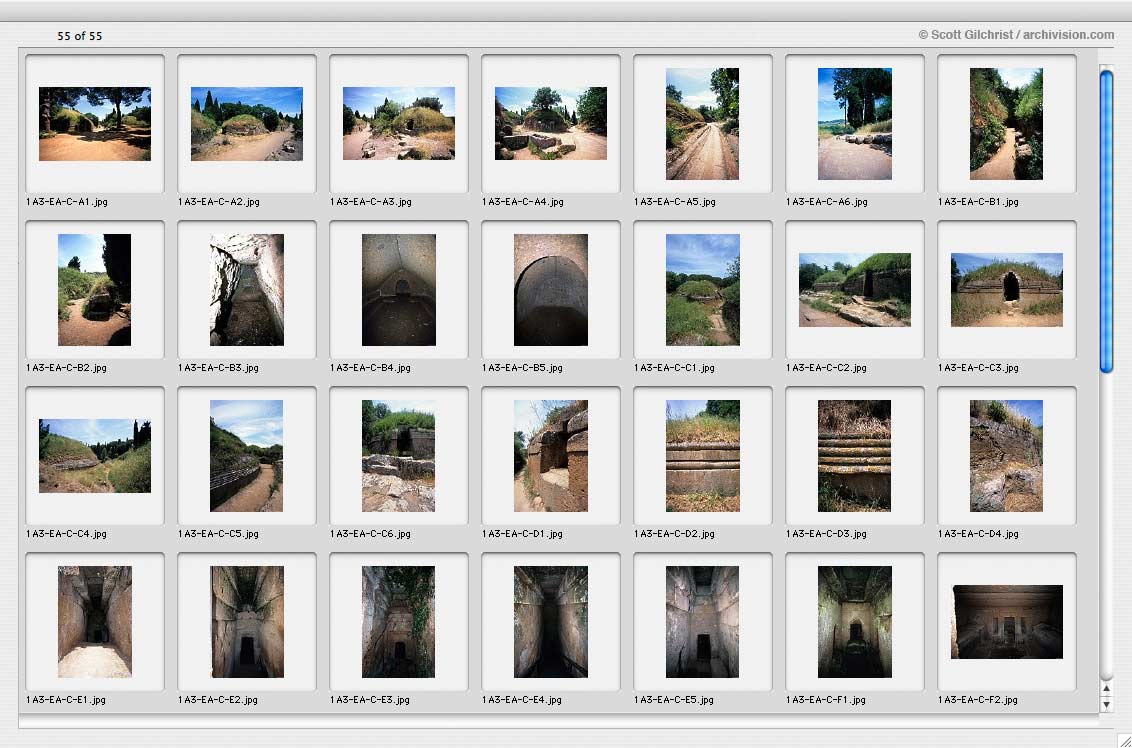Select the caption text 1A3-EA-C-E5.jpg
The width and height of the screenshot is (1132, 748).
[674, 700]
